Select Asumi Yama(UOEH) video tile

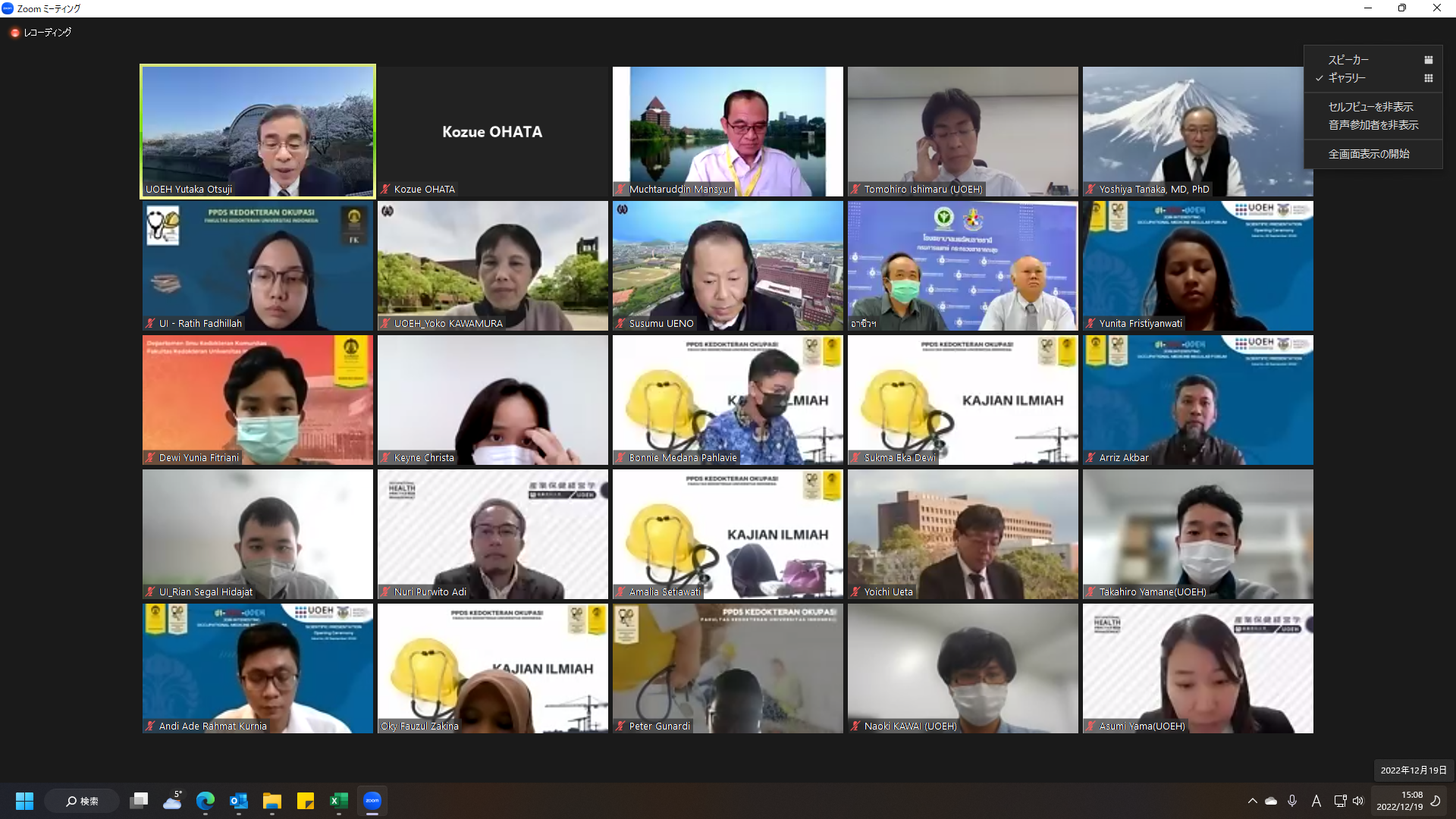(1198, 668)
